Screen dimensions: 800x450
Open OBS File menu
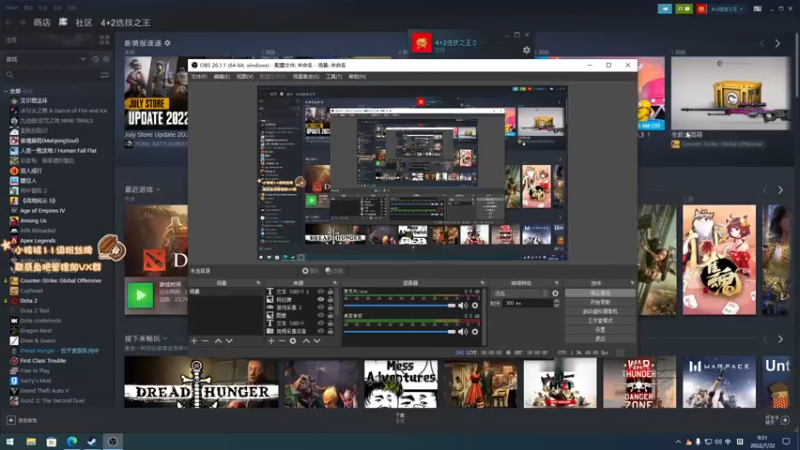(199, 77)
